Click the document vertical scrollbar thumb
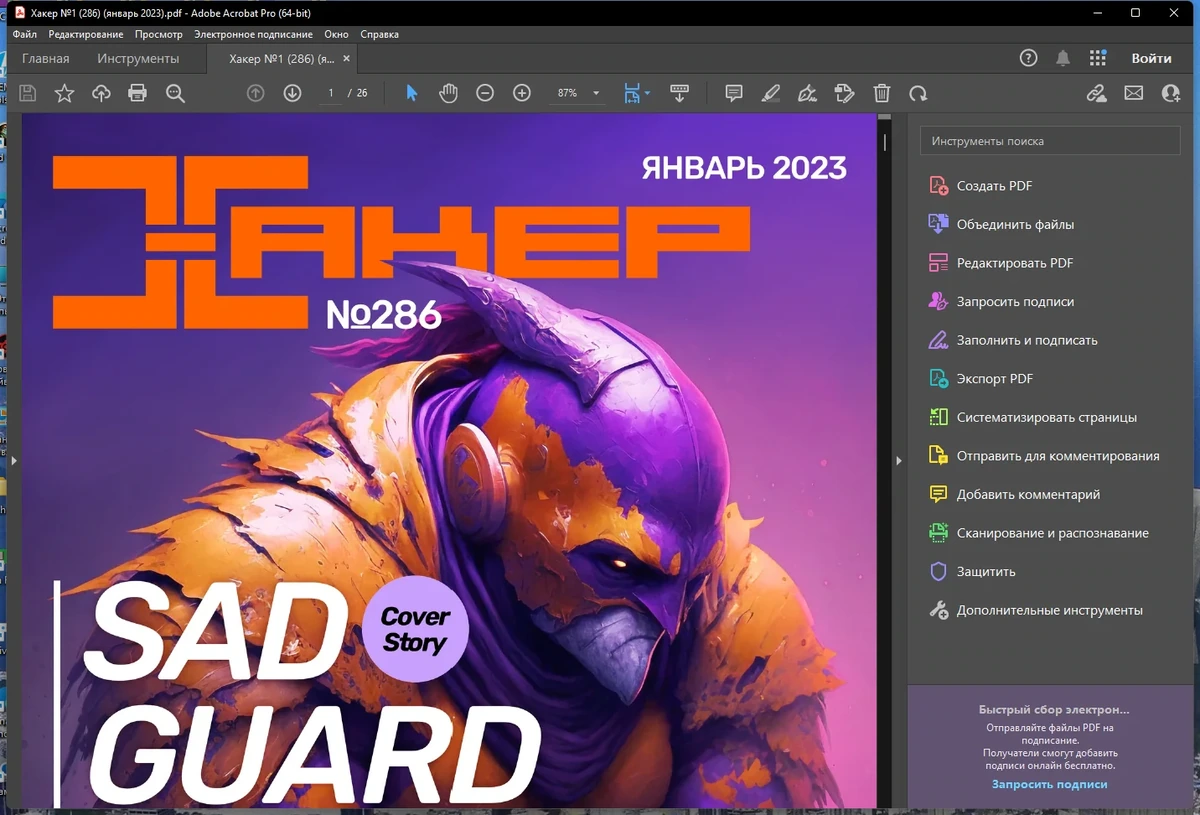 pos(885,142)
